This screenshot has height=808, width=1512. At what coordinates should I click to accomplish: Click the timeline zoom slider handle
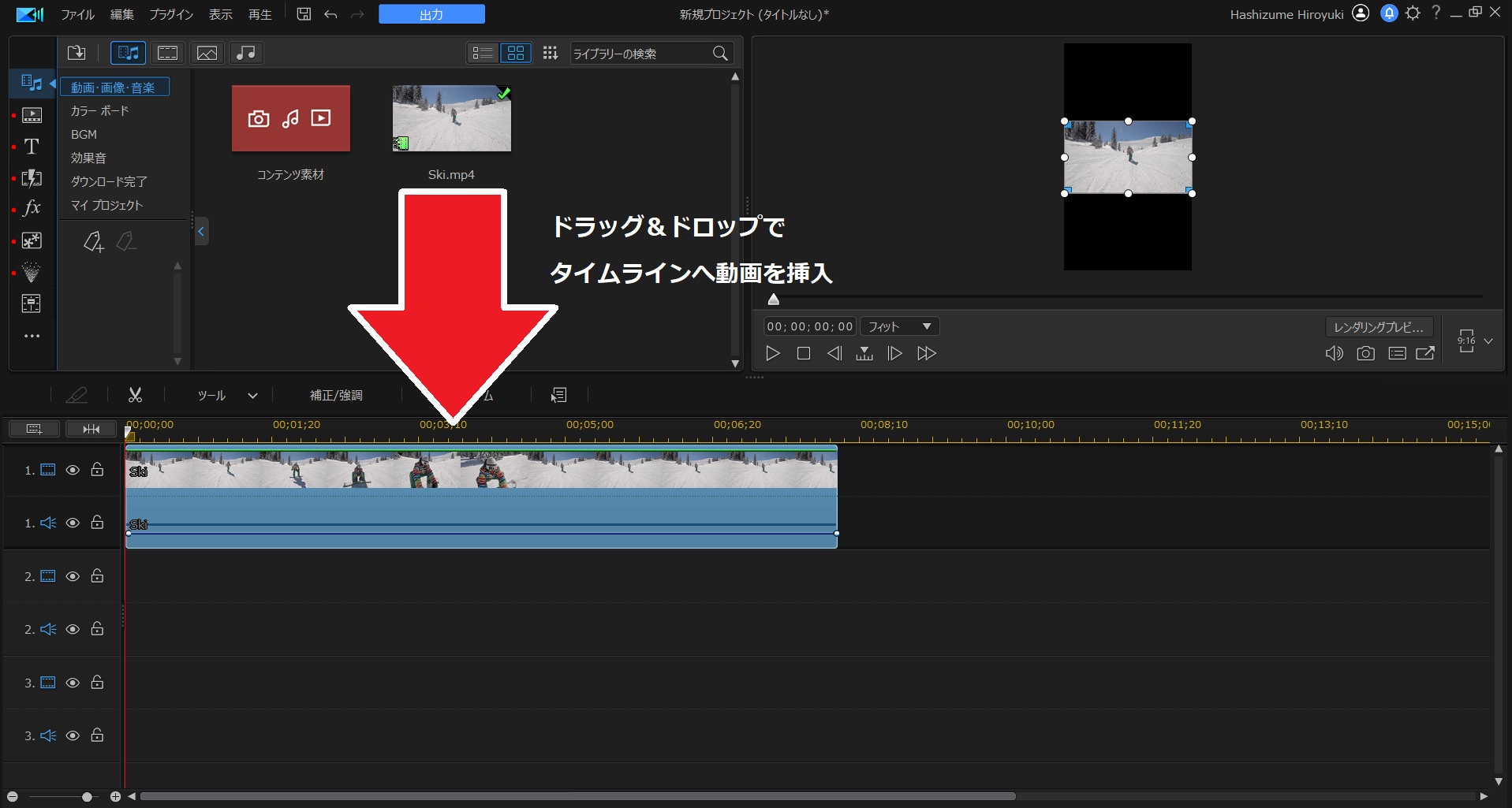(x=87, y=797)
